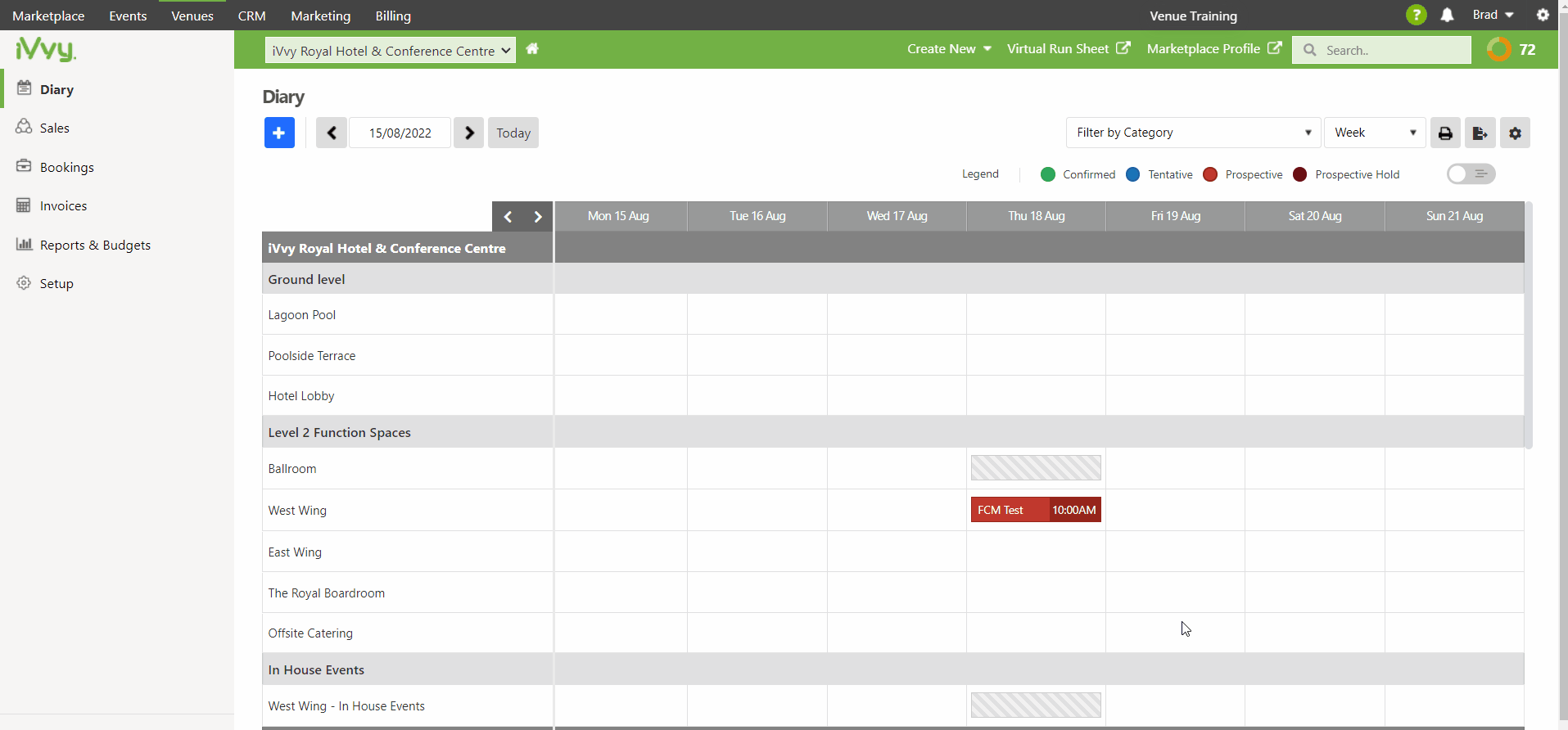Open the Brad user menu
Screen dimensions: 1568x730
1493,15
